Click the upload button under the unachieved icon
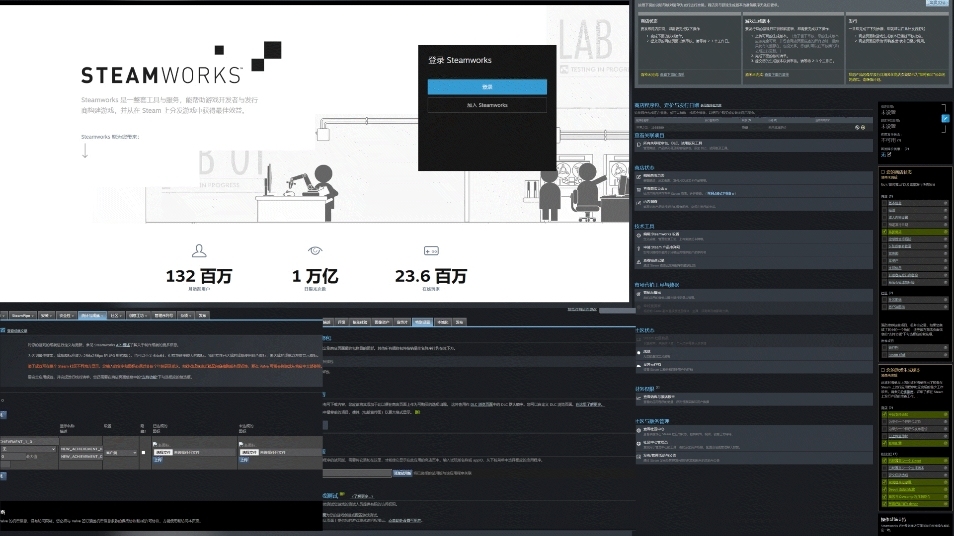The image size is (954, 536). (244, 460)
